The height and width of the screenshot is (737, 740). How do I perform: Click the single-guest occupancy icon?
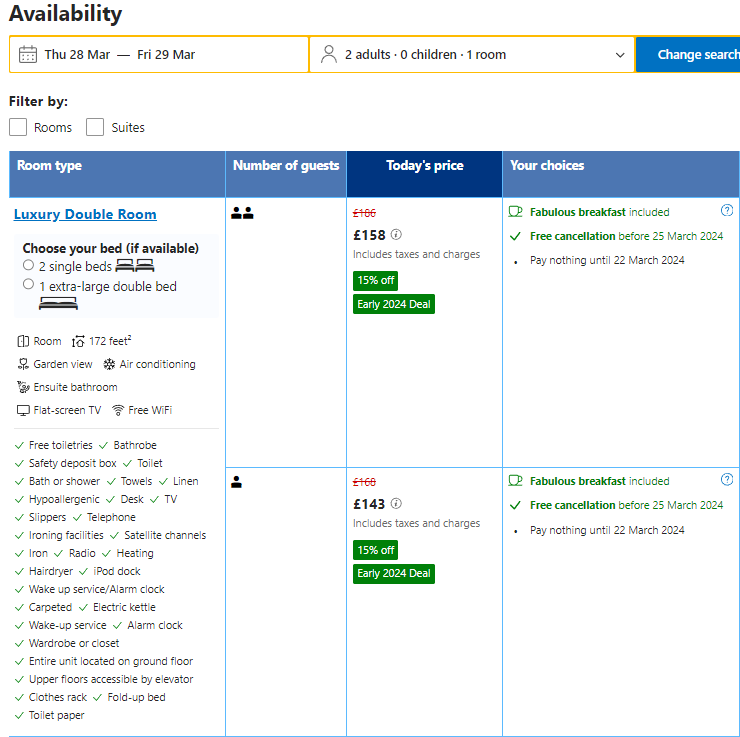pyautogui.click(x=236, y=482)
